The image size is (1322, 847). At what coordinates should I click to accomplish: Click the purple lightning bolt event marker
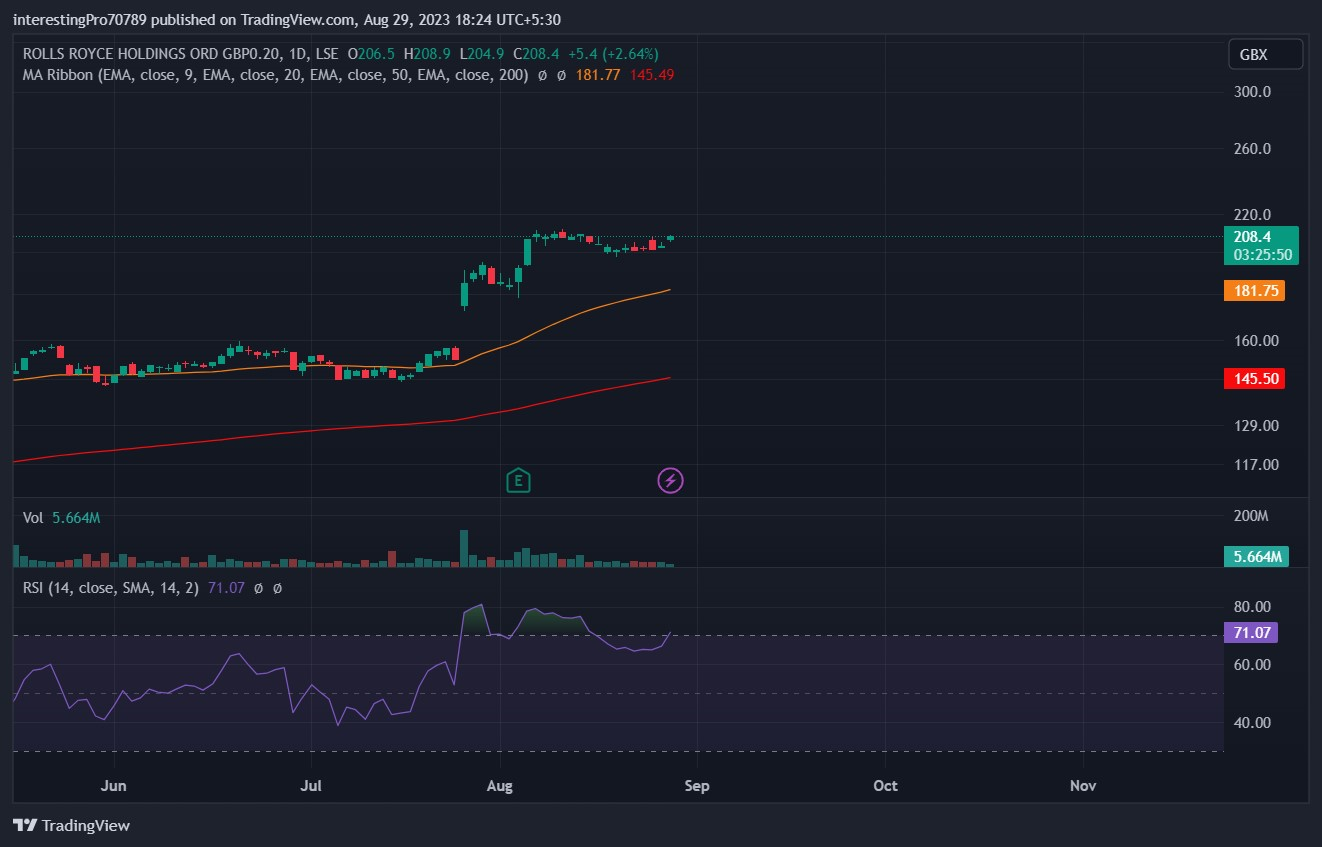(670, 481)
